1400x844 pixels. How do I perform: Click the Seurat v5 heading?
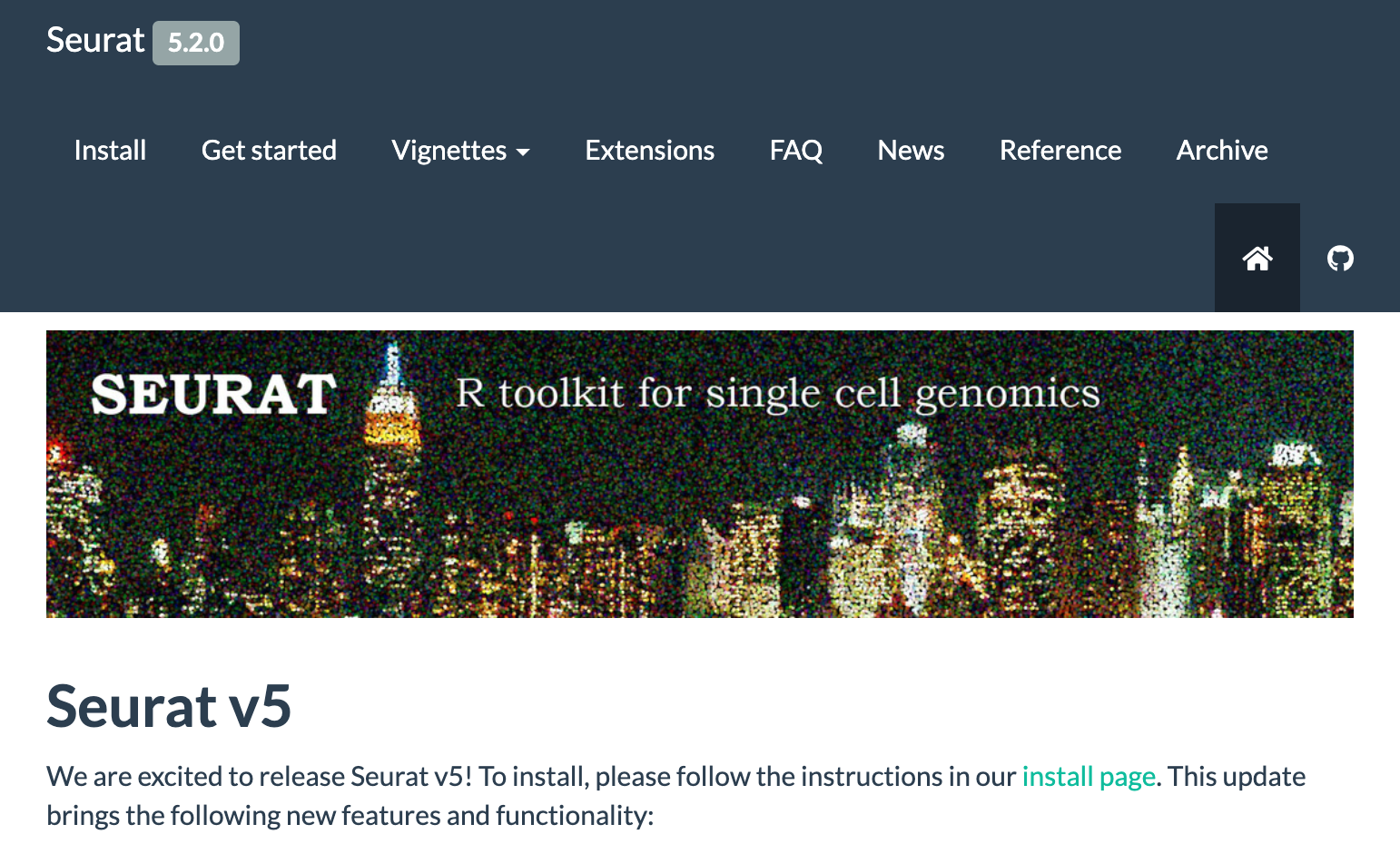coord(169,706)
